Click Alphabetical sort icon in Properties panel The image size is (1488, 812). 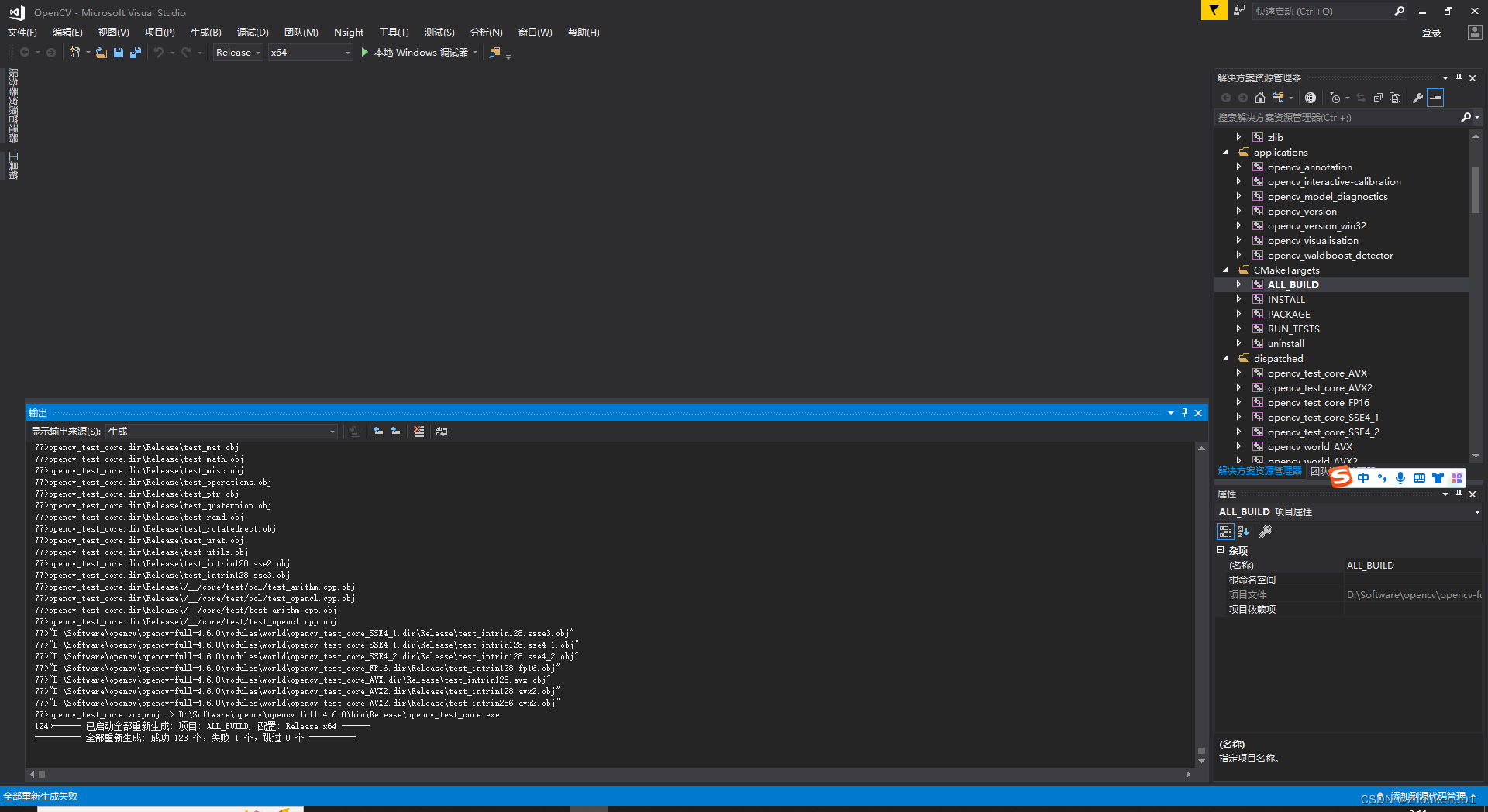point(1243,532)
